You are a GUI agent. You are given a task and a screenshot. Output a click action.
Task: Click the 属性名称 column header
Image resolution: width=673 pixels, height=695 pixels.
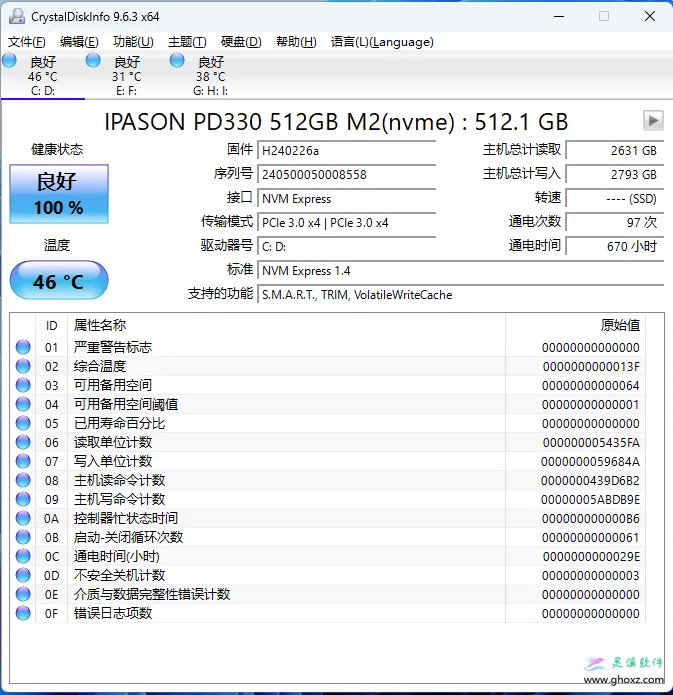point(286,325)
